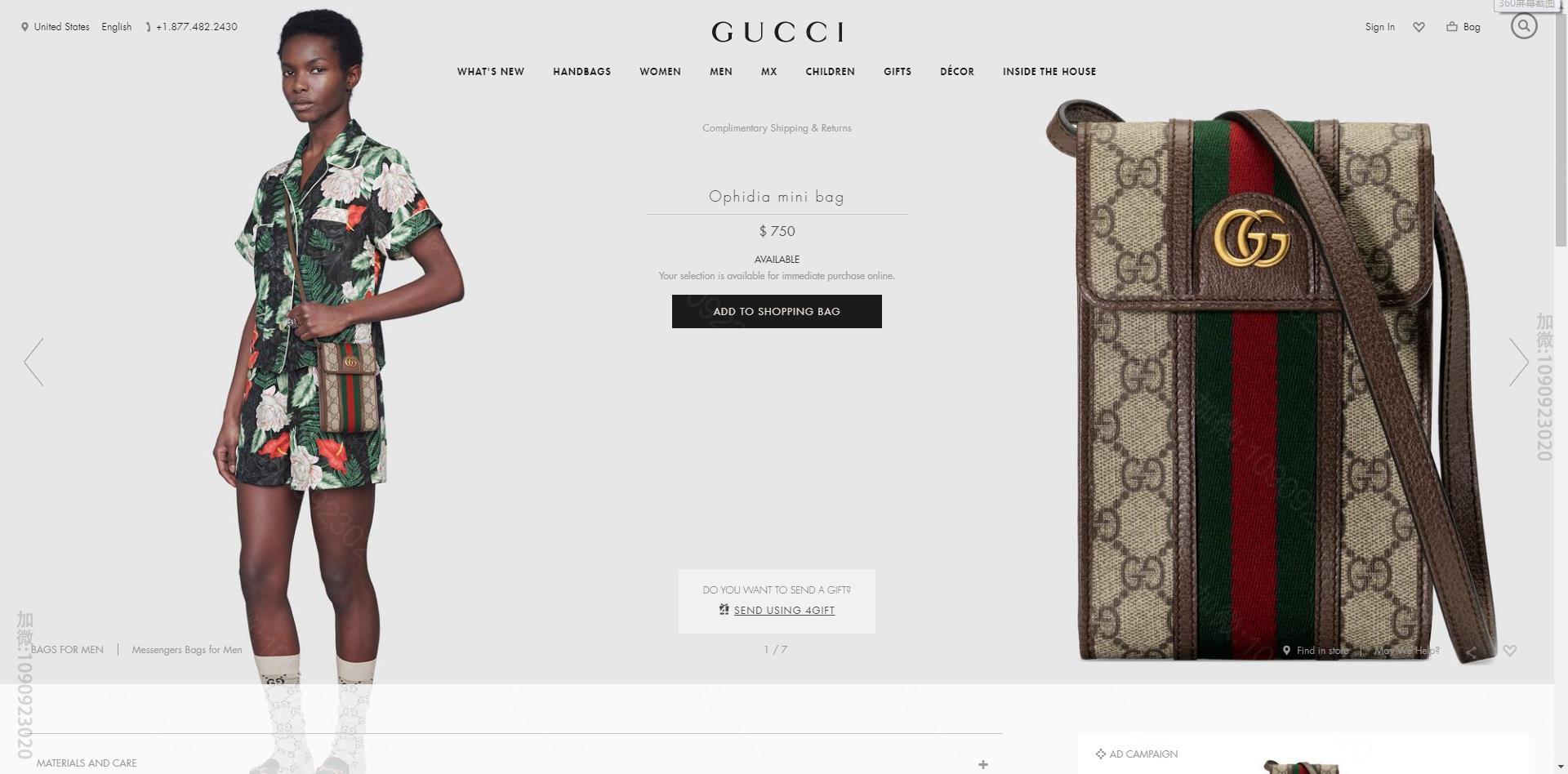Click the share icon near product image
The width and height of the screenshot is (1568, 774).
coord(1472,652)
